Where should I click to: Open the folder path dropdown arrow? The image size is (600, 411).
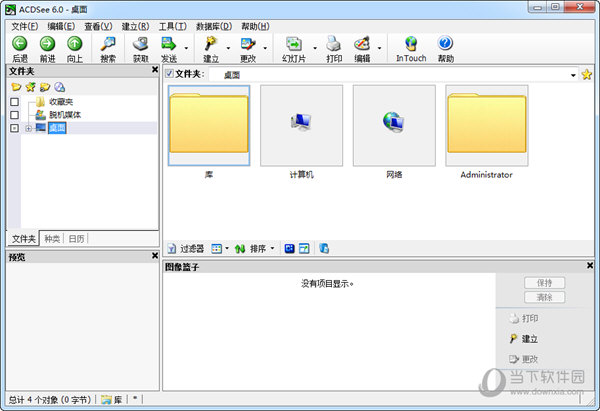(573, 75)
